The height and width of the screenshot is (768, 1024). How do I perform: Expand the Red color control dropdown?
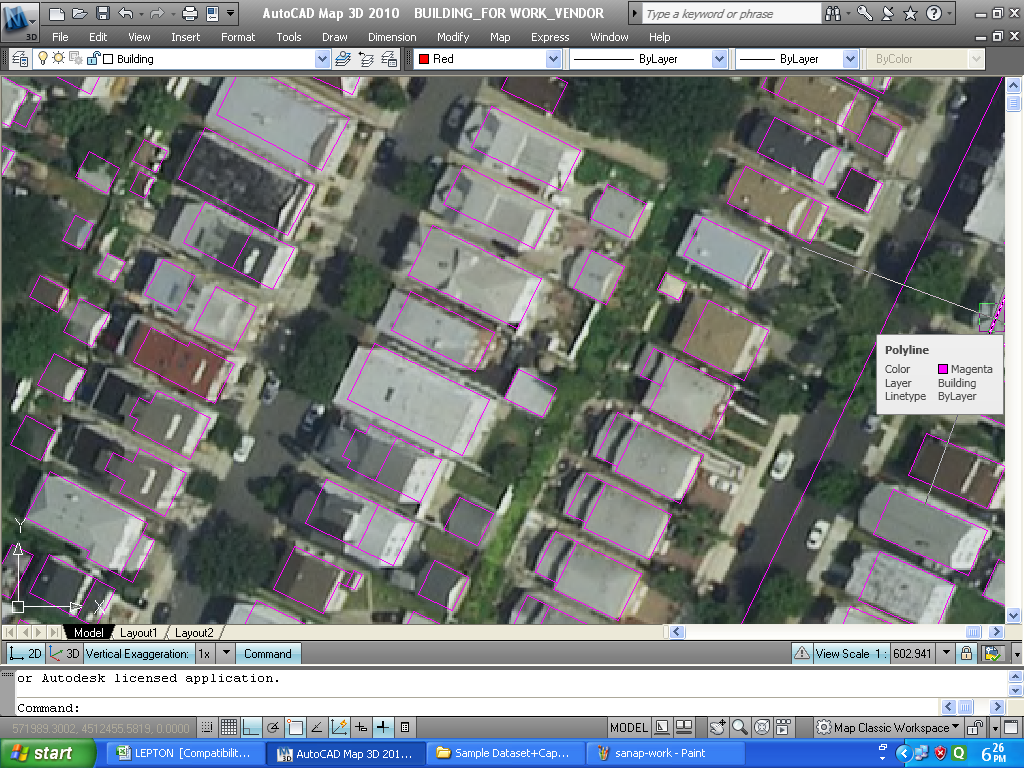tap(553, 59)
